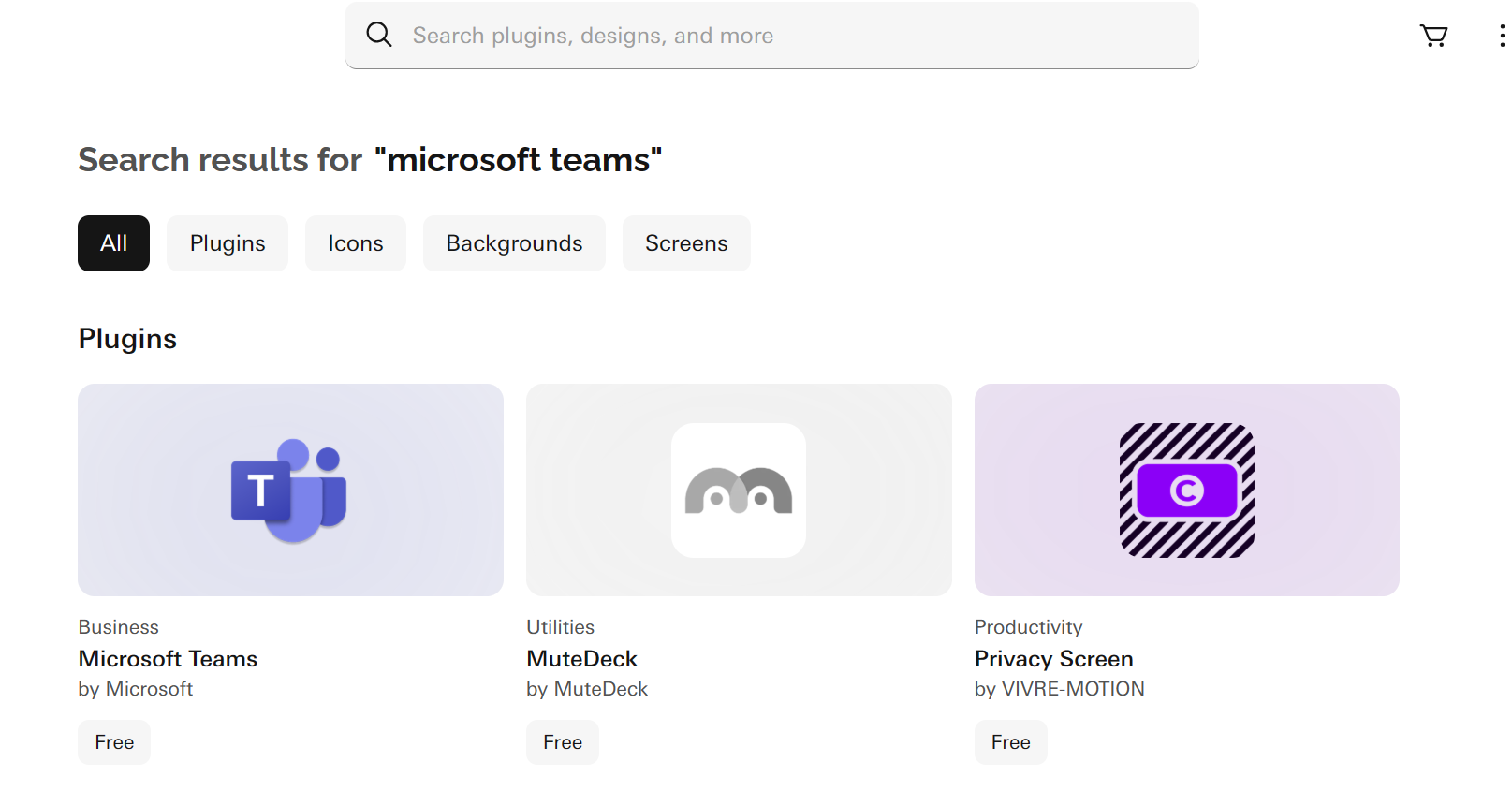The height and width of the screenshot is (791, 1512).
Task: Show Backgrounds results only
Action: [x=514, y=243]
